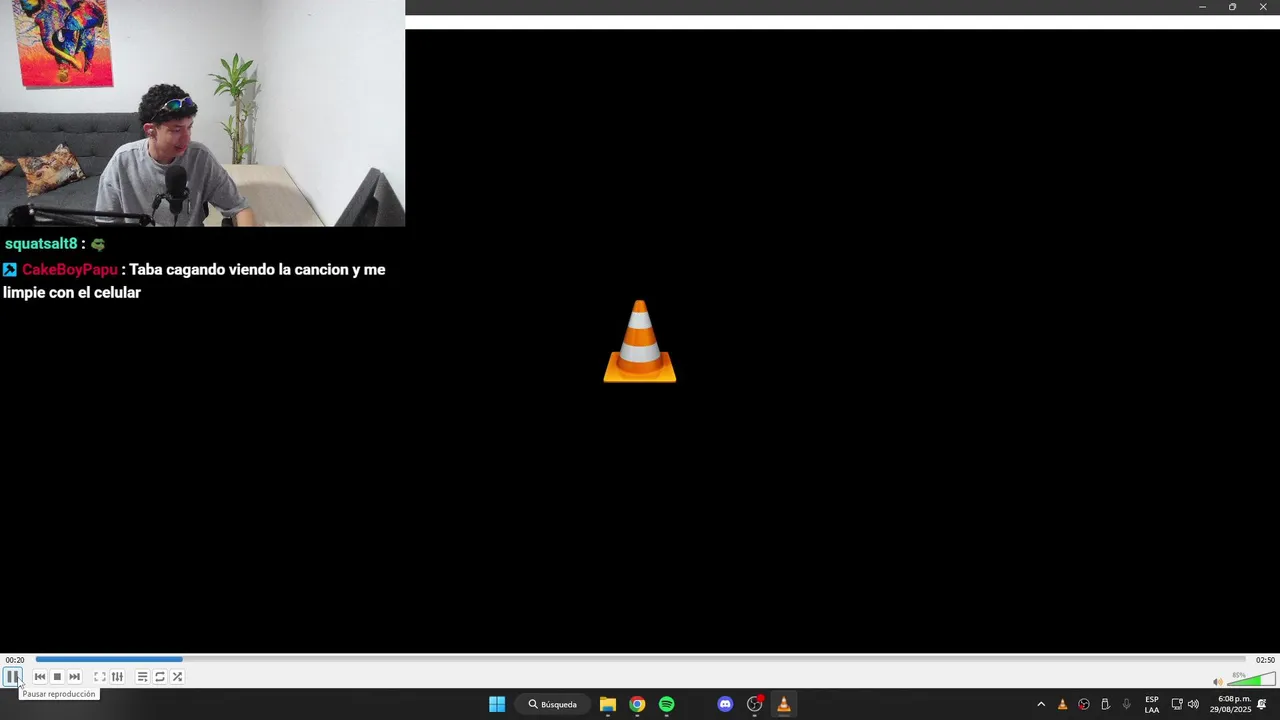Viewport: 1280px width, 720px height.
Task: Toggle VLC fullscreen mode
Action: tap(100, 677)
